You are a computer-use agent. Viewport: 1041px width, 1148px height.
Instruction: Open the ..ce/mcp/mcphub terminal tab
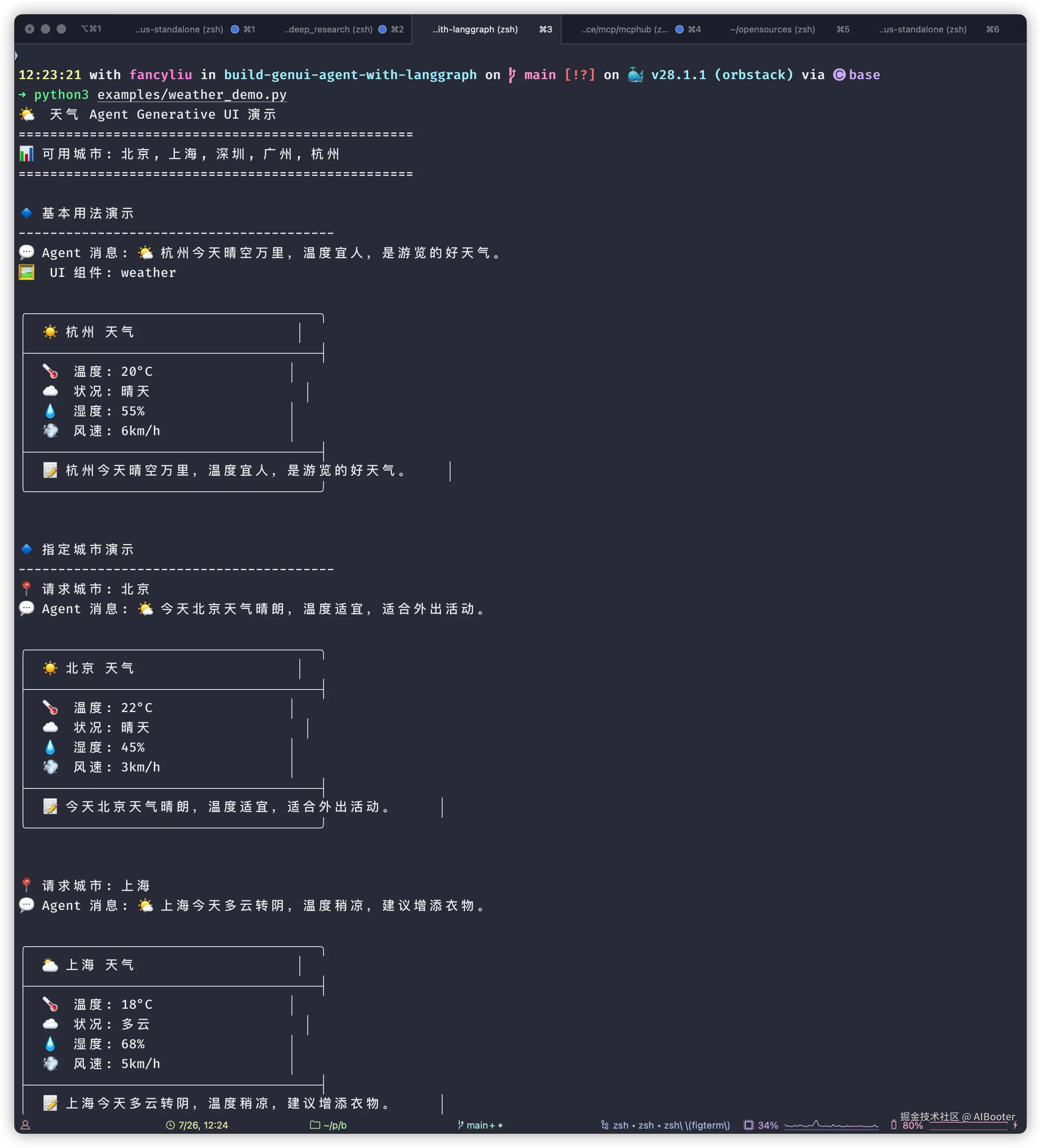point(625,29)
